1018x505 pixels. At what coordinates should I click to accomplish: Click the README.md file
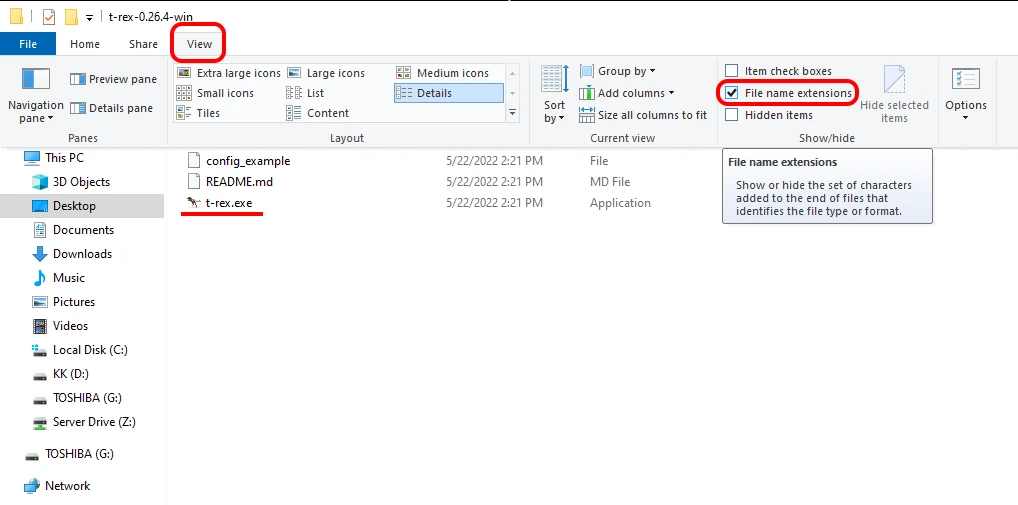pyautogui.click(x=239, y=182)
